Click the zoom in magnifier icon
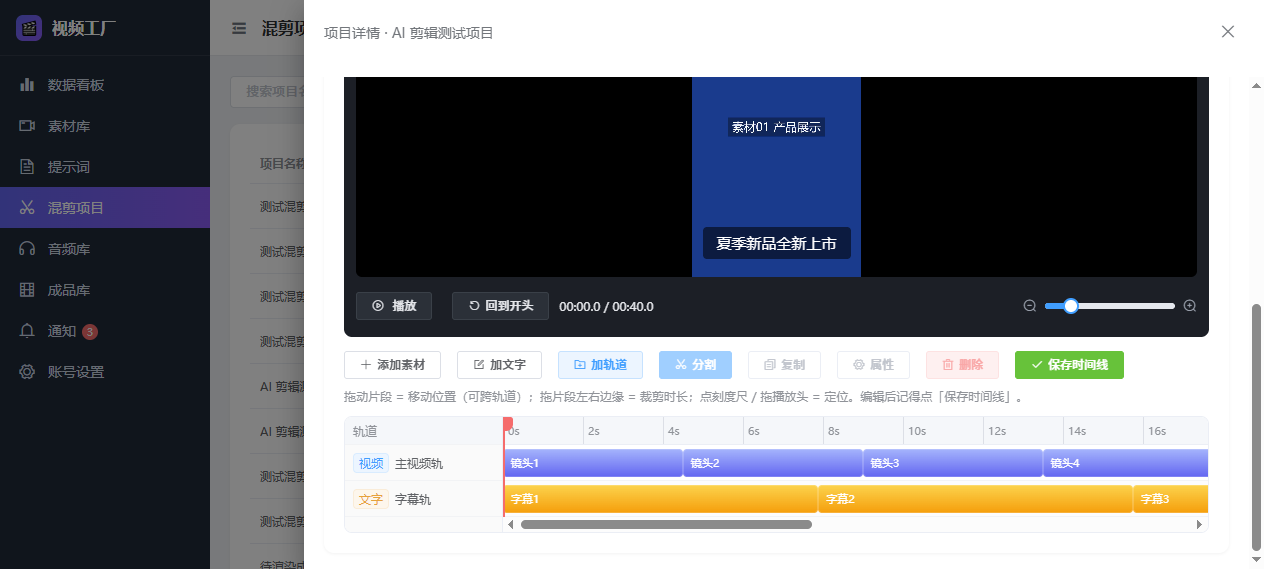 (1190, 306)
